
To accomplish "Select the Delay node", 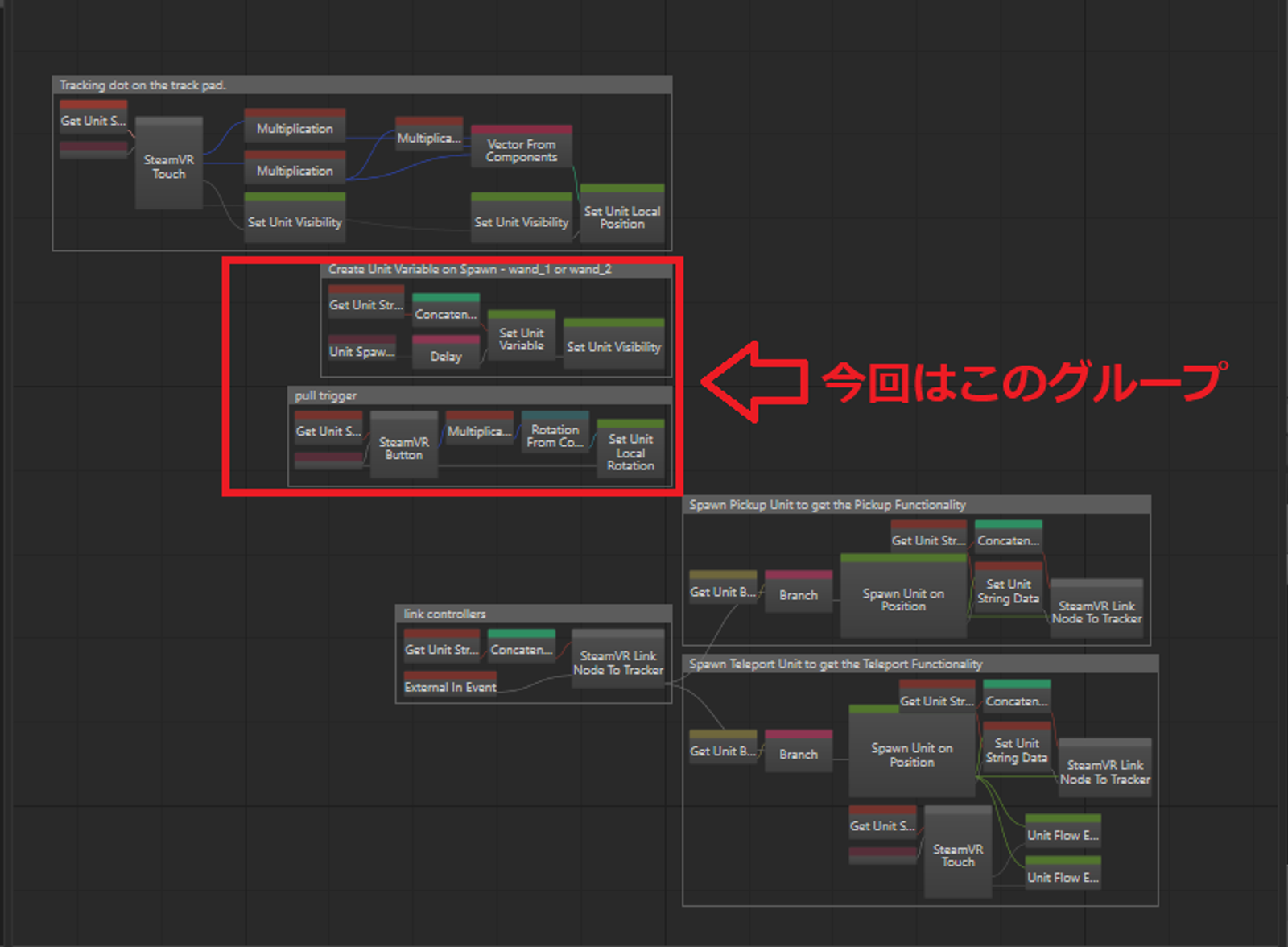I will click(x=446, y=353).
